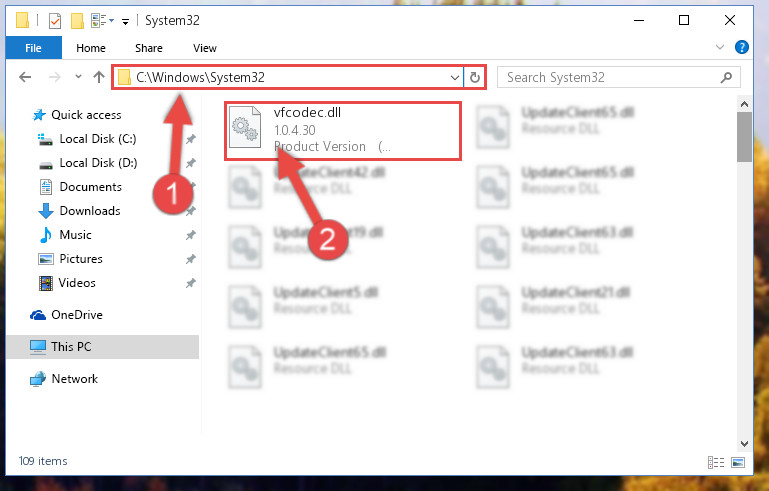
Task: Expand the address bar history dropdown
Action: tap(455, 78)
